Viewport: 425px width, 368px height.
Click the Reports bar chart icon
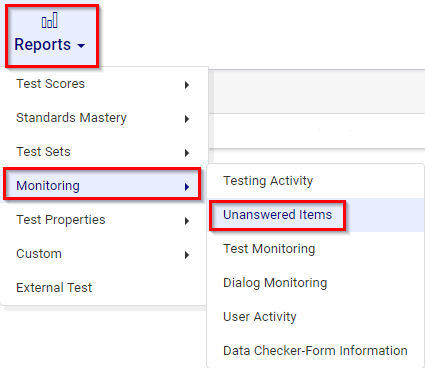tap(50, 20)
